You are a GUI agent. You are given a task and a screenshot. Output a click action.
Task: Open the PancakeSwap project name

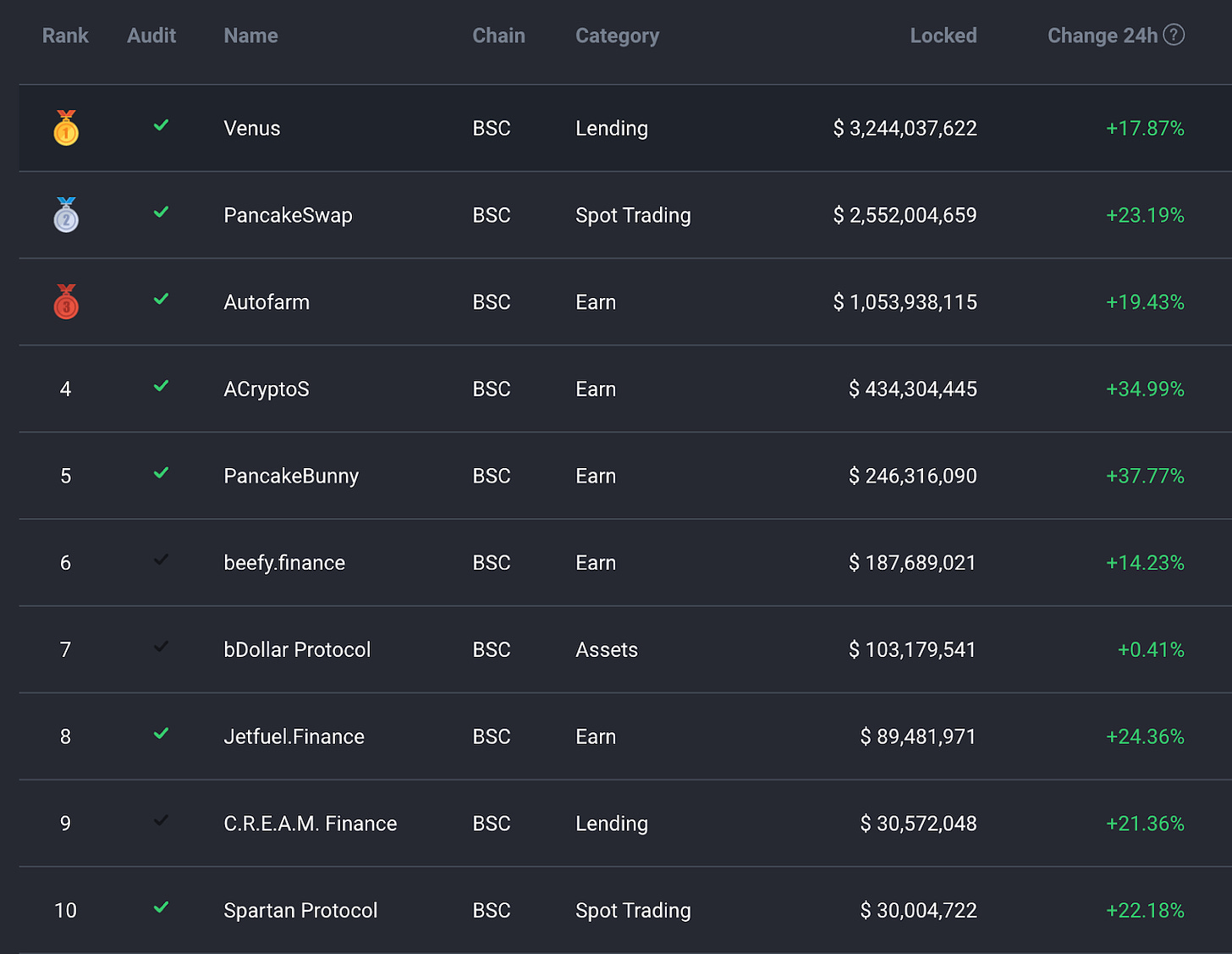288,215
